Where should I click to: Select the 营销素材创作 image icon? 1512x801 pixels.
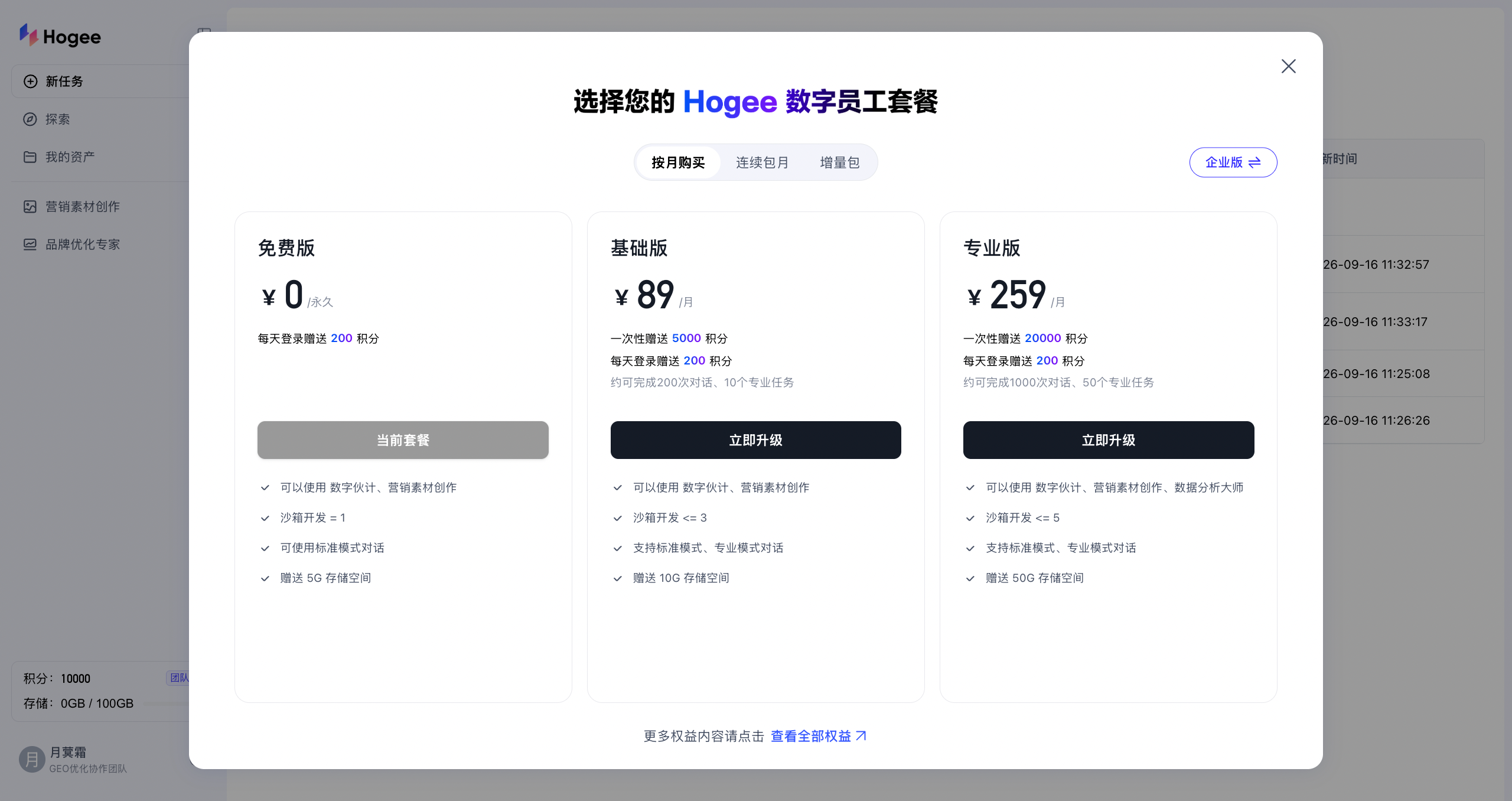[x=30, y=207]
